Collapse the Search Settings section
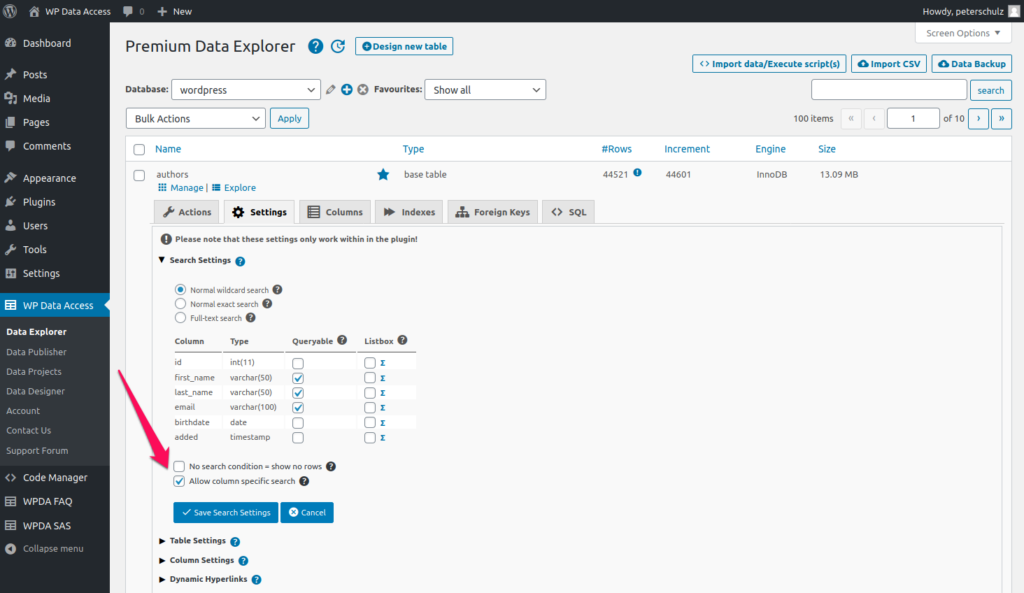Image resolution: width=1024 pixels, height=593 pixels. 161,260
